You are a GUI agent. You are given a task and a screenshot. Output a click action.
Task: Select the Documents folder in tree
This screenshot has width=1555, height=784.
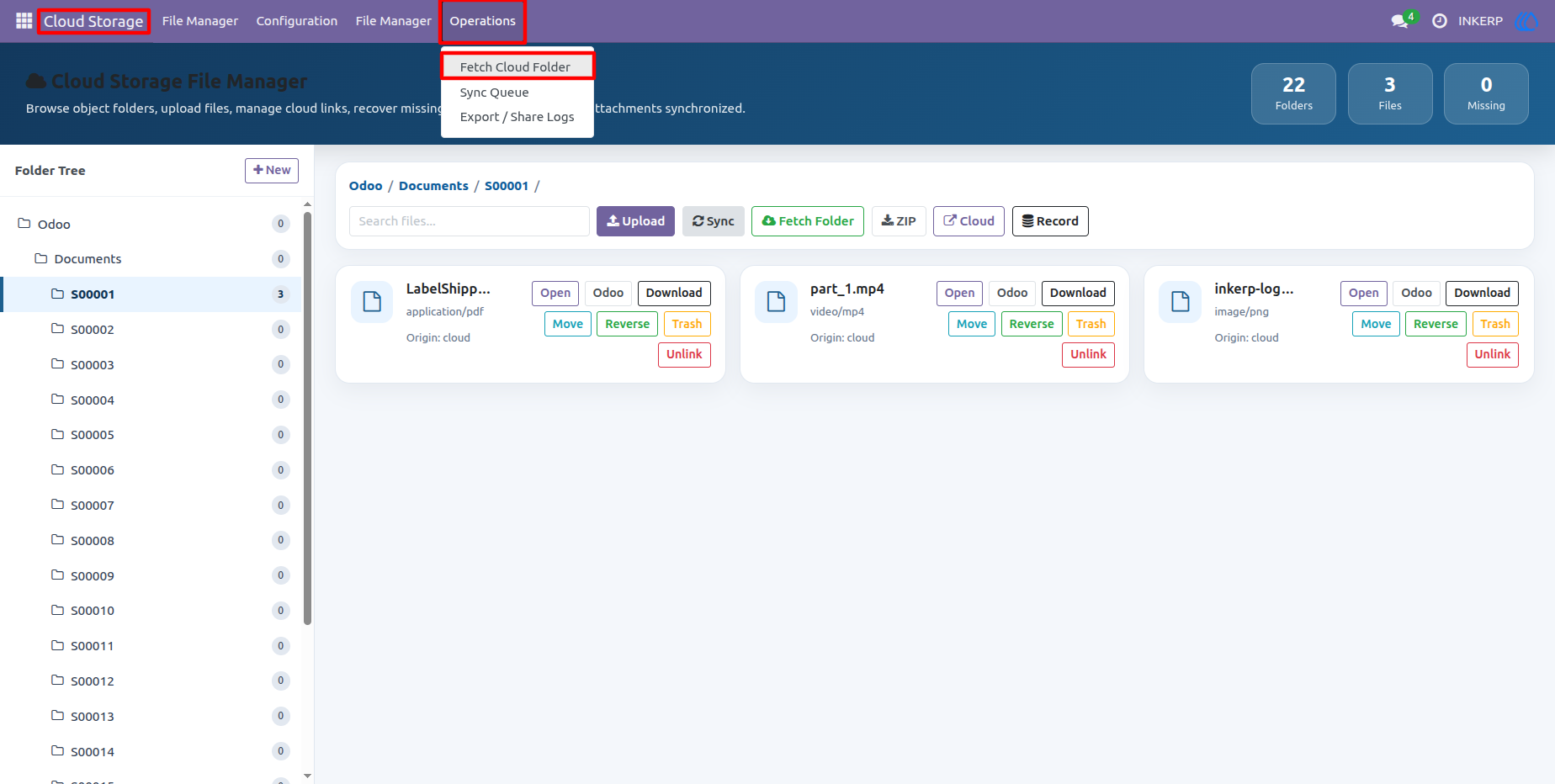tap(151, 259)
